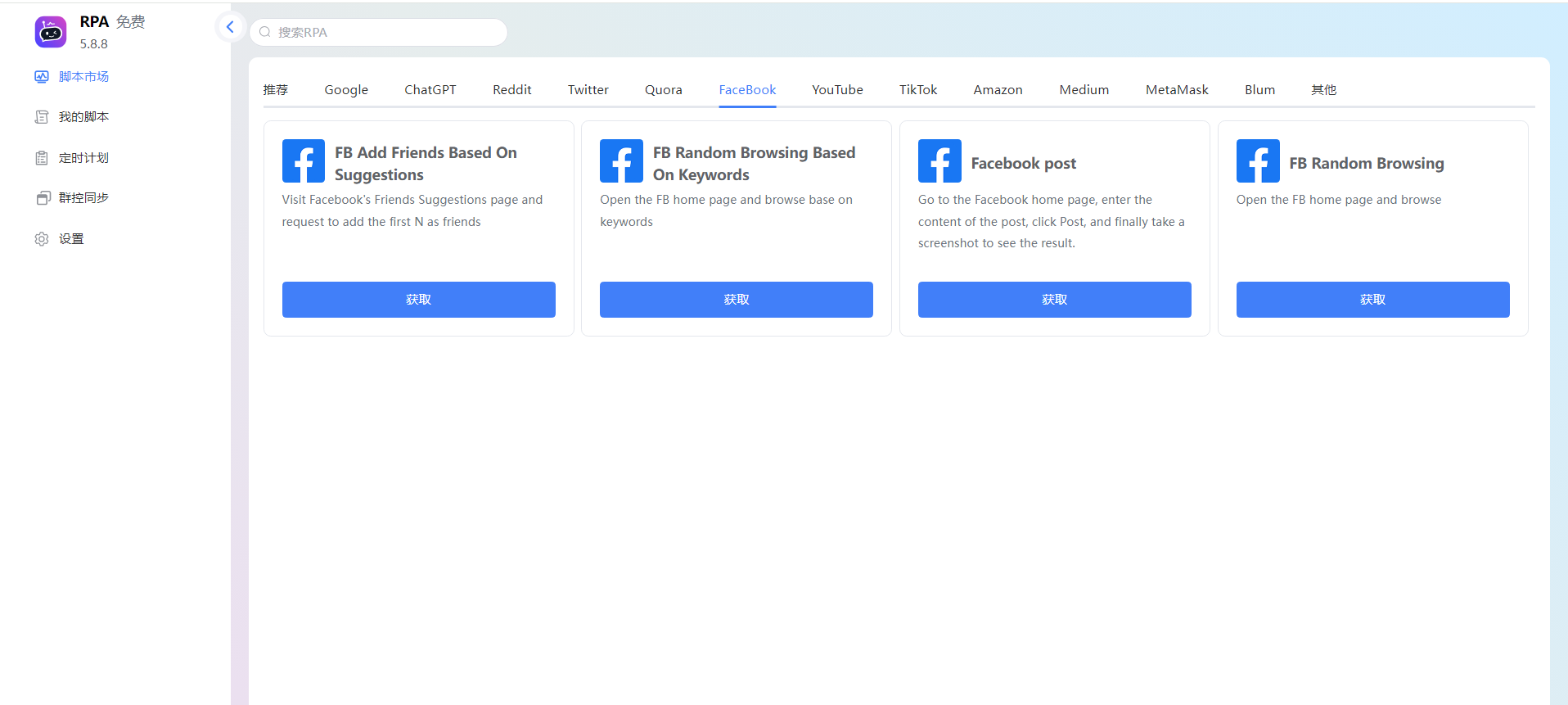1568x705 pixels.
Task: Collapse sidebar with the back chevron
Action: tap(230, 27)
